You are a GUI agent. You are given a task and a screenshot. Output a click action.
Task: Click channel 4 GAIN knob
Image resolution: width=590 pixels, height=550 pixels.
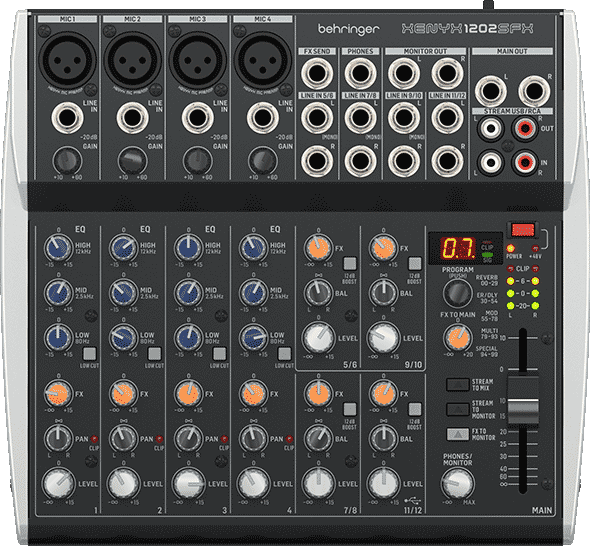[263, 161]
